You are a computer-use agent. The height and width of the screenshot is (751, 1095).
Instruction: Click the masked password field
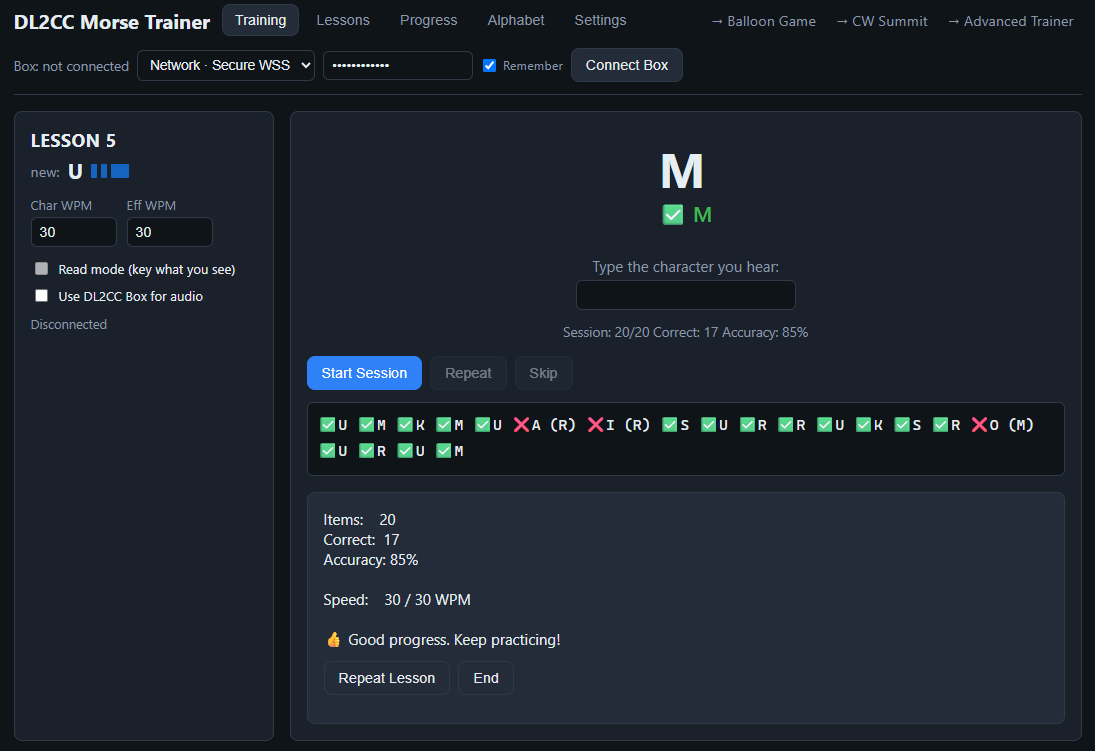[397, 66]
